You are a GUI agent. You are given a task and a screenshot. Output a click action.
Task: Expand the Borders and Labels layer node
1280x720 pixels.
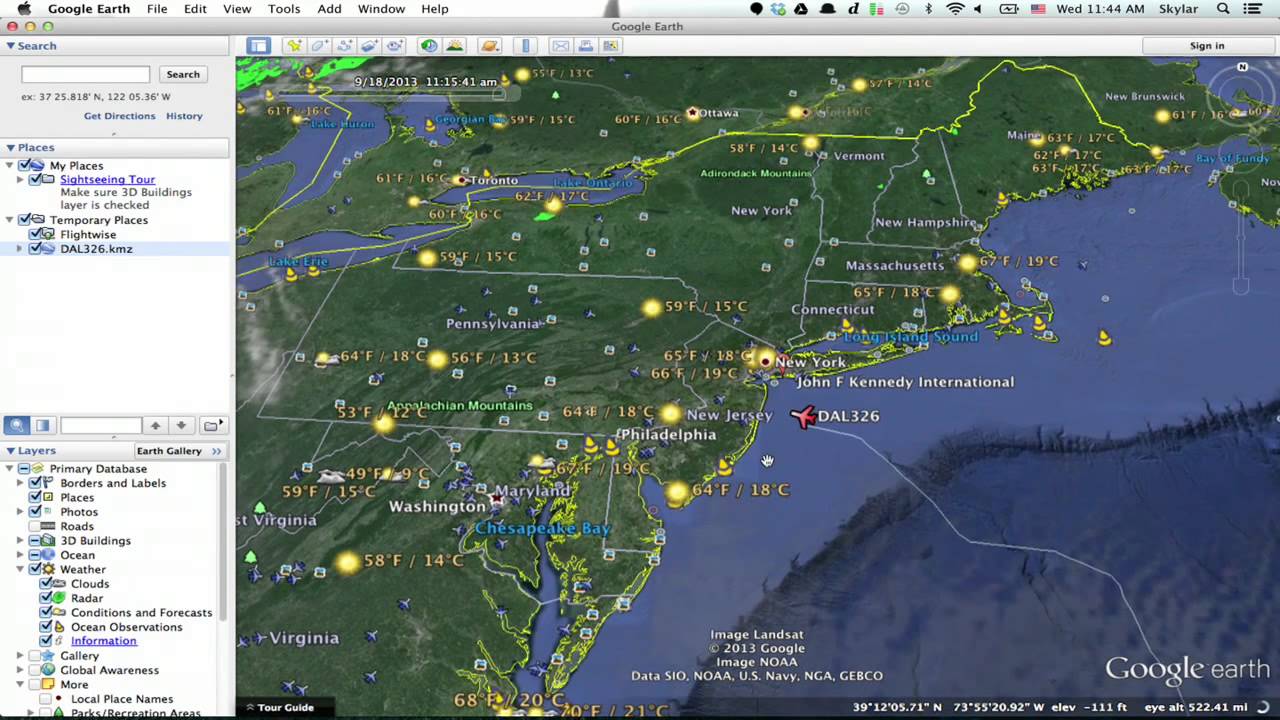click(x=20, y=483)
